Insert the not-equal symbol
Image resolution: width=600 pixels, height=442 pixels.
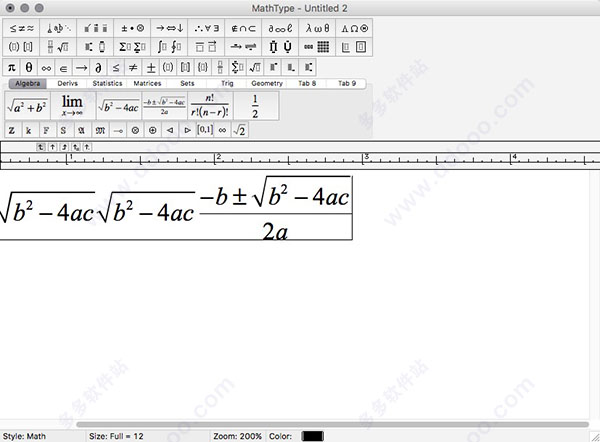point(133,68)
